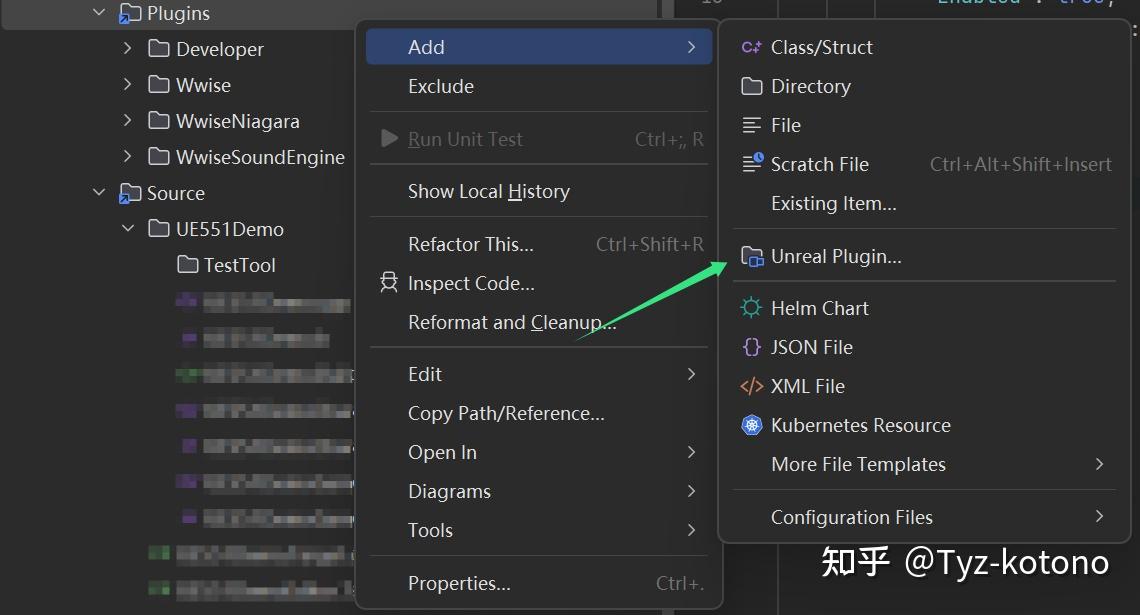Click Exclude in context menu

(440, 86)
